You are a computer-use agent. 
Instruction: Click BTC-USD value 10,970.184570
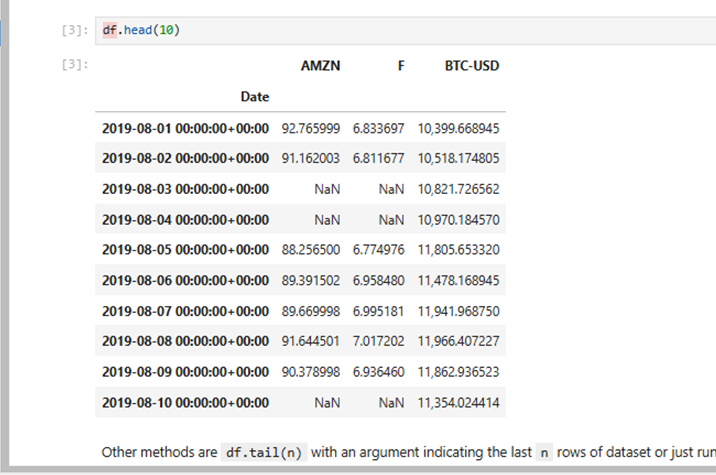coord(458,220)
